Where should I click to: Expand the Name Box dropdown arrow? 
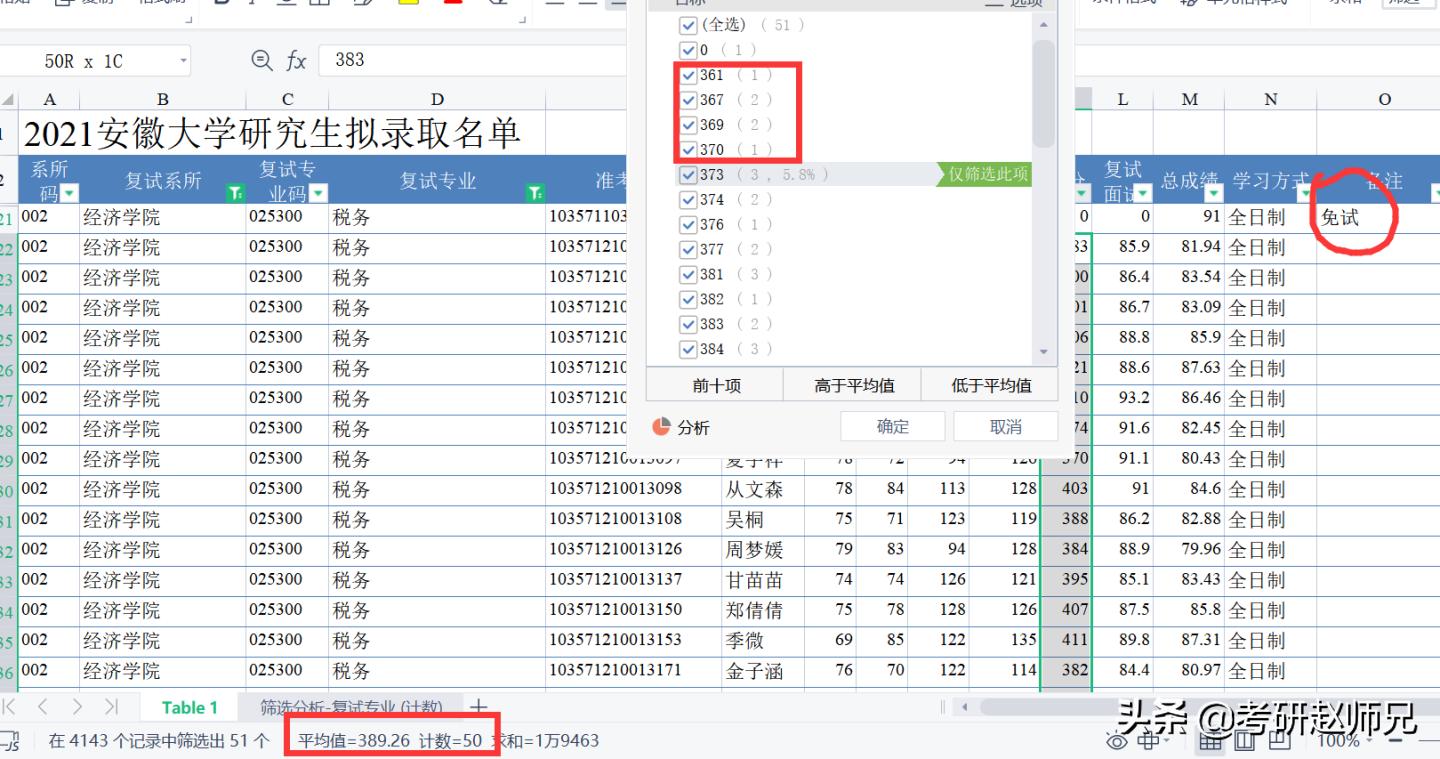click(x=183, y=61)
